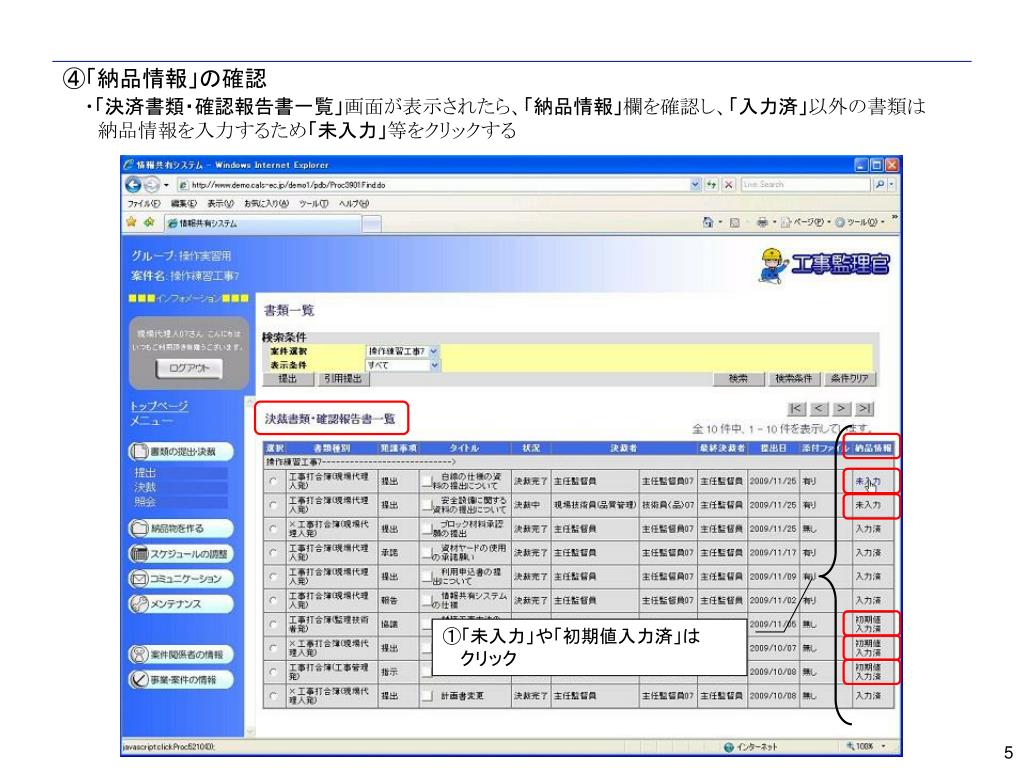Image resolution: width=1024 pixels, height=768 pixels.
Task: Open the 表示条件 dropdown showing すべて
Action: point(402,365)
